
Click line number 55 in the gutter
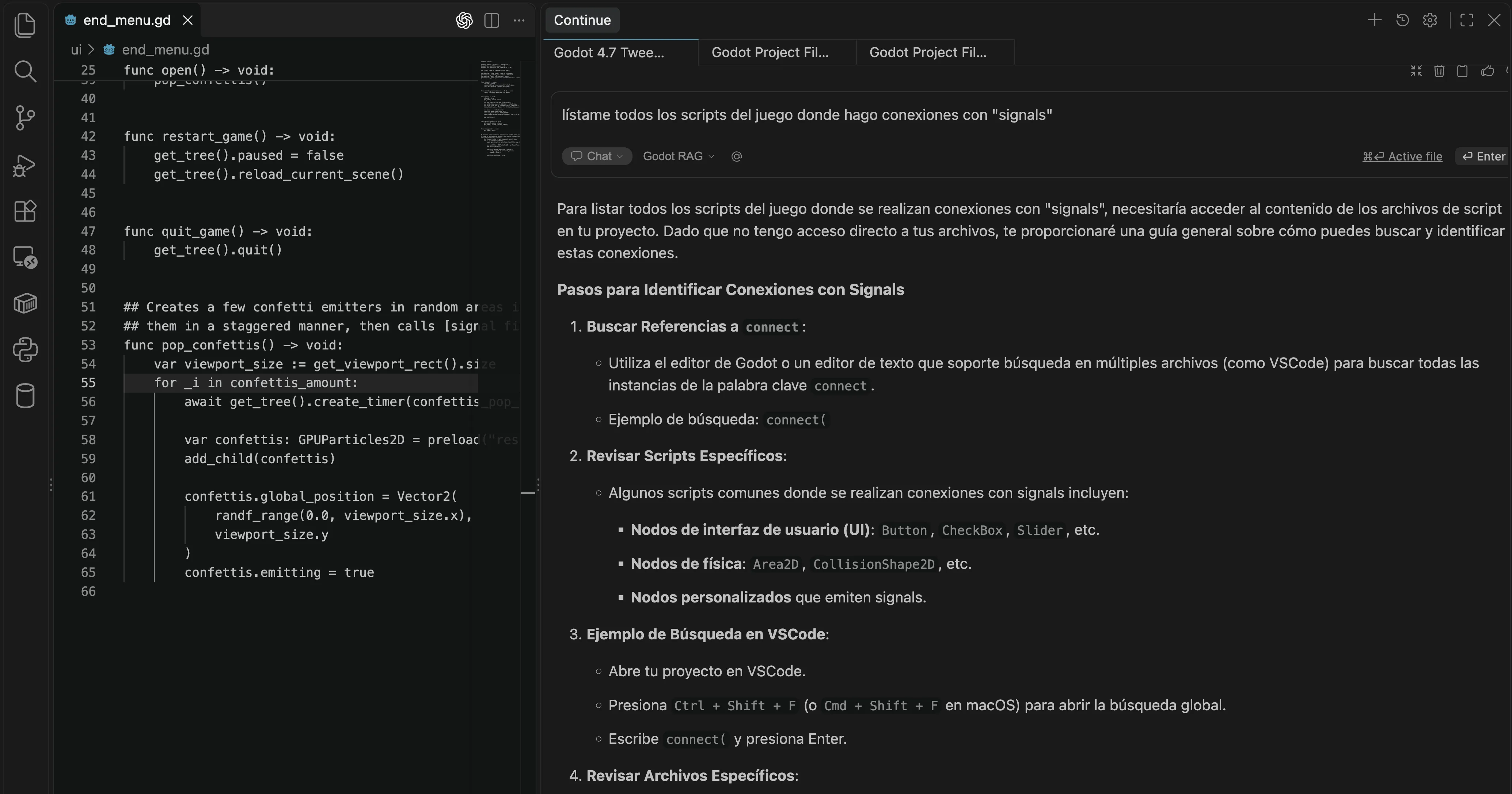coord(88,383)
